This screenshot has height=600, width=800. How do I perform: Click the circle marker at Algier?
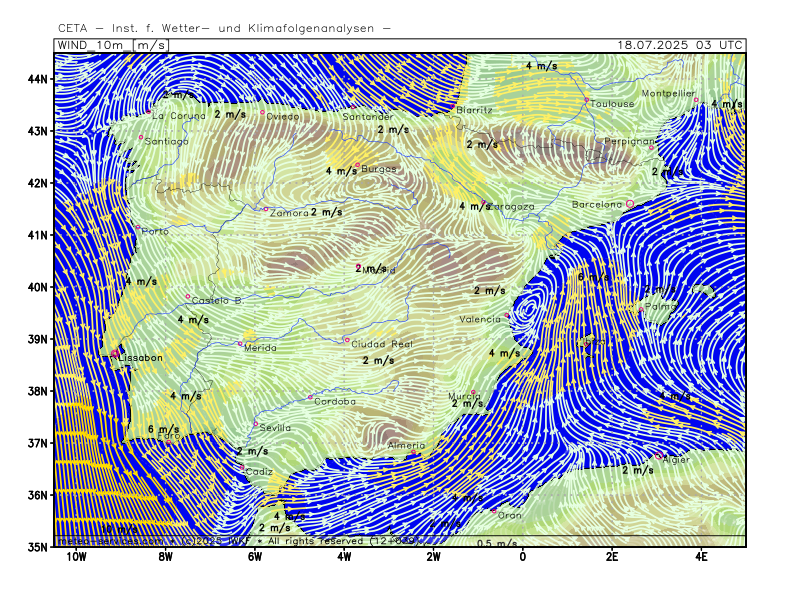658,455
